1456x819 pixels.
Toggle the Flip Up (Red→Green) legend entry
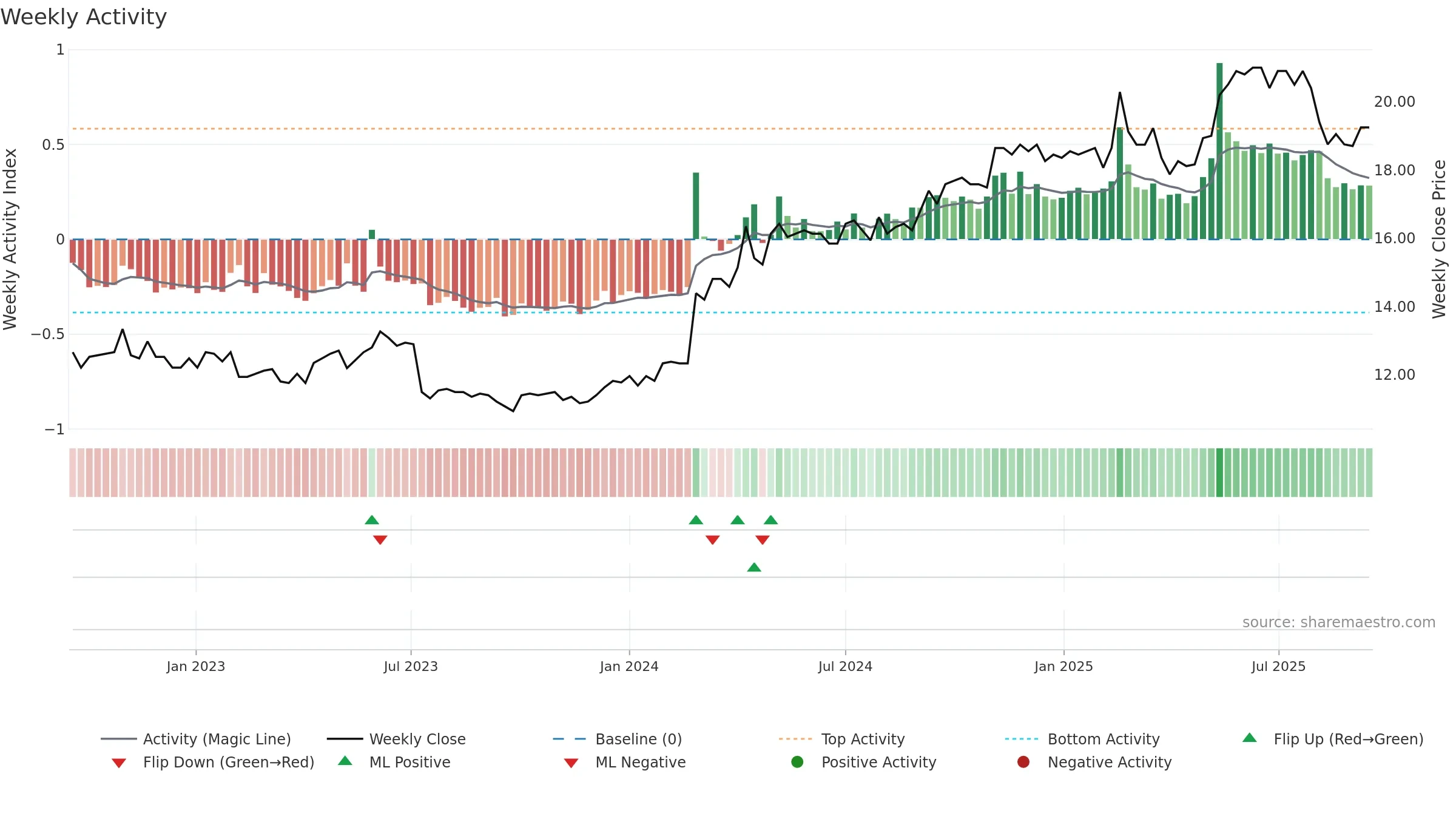[1333, 739]
